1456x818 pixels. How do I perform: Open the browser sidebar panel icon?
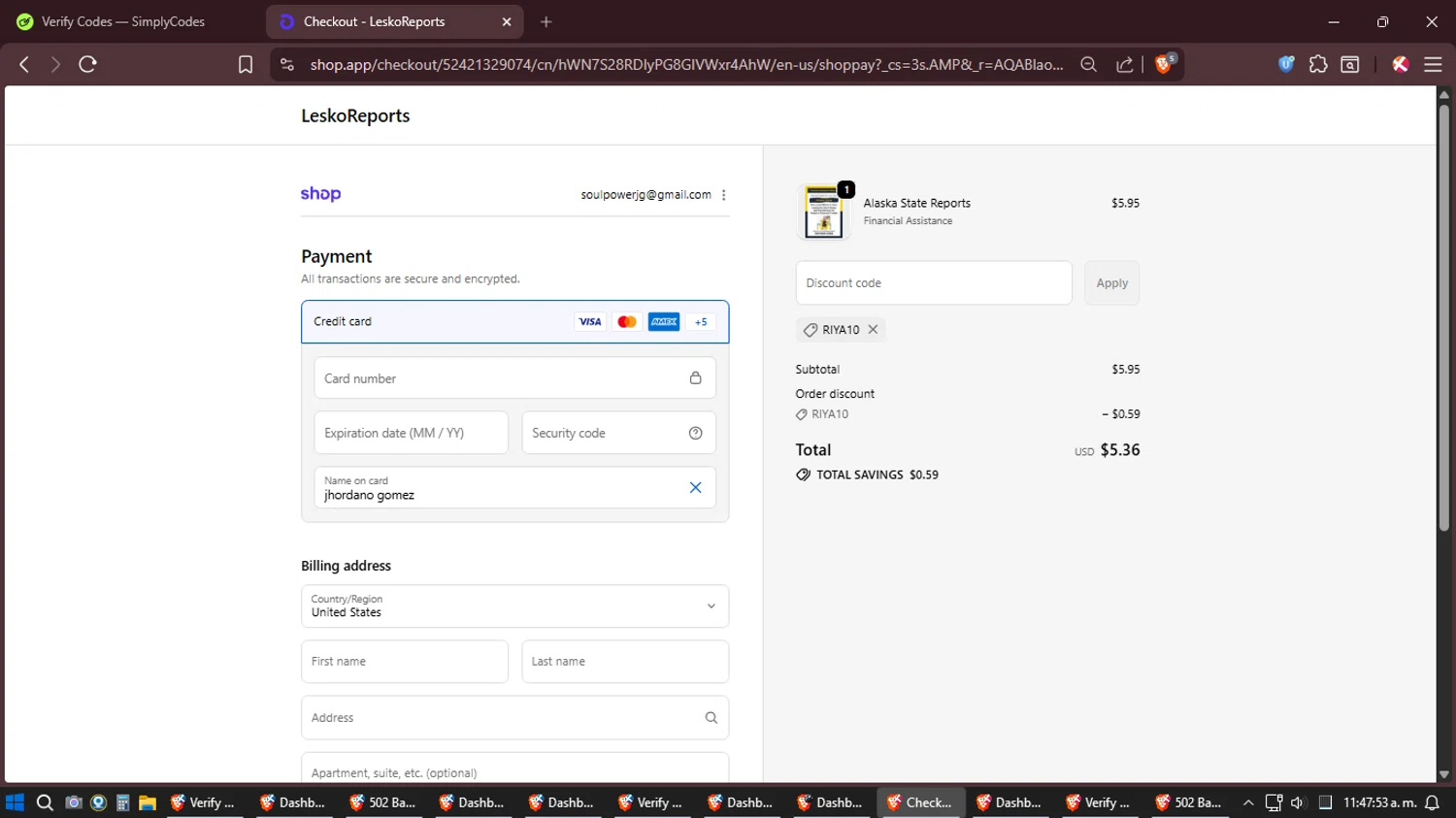point(1350,64)
